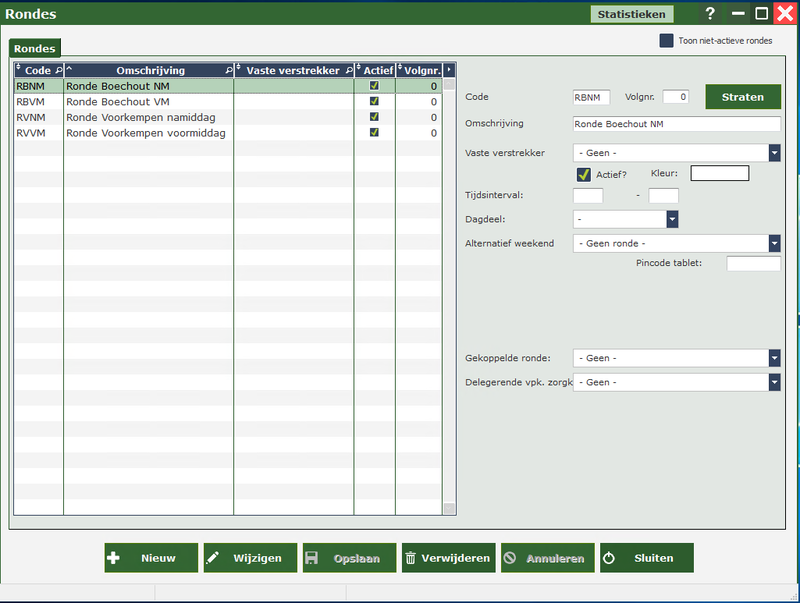Click search icon in Omschrijving column header
This screenshot has width=800, height=603.
[228, 71]
